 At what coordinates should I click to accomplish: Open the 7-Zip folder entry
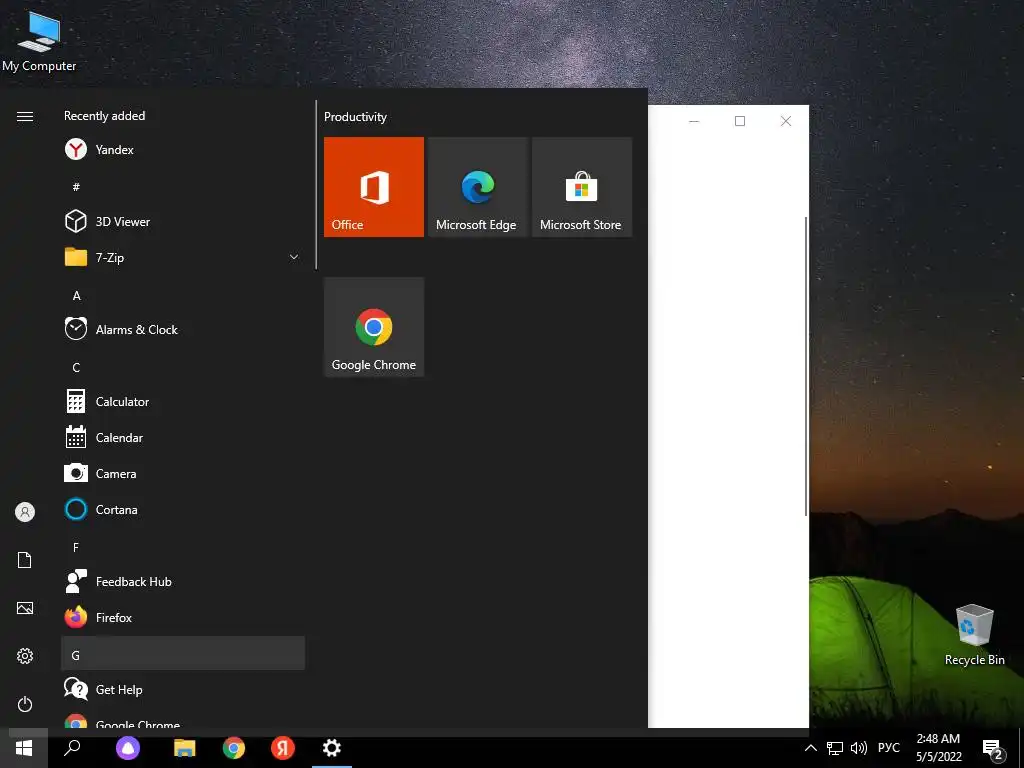point(183,257)
